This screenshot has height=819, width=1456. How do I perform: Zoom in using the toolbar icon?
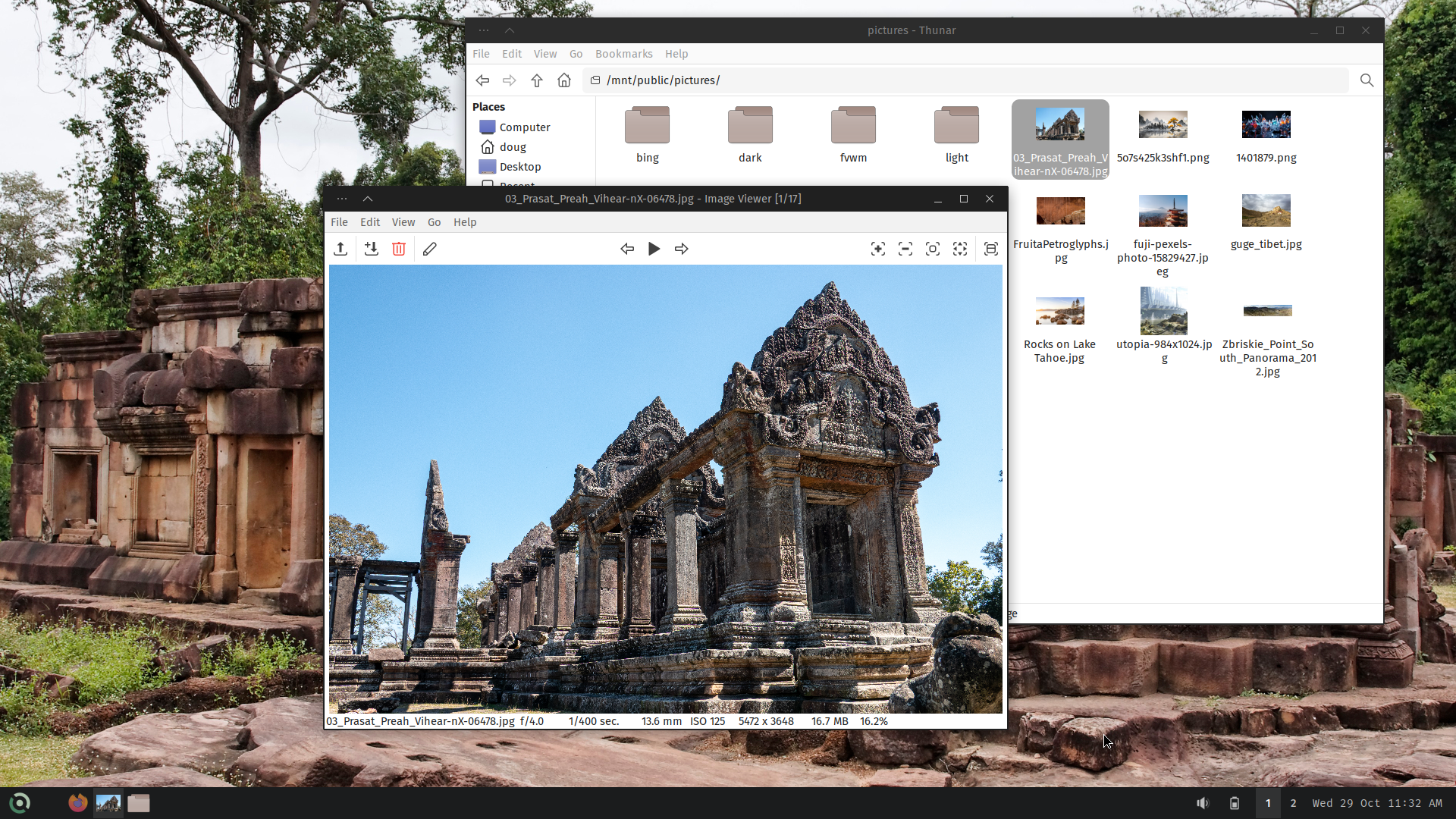click(878, 249)
